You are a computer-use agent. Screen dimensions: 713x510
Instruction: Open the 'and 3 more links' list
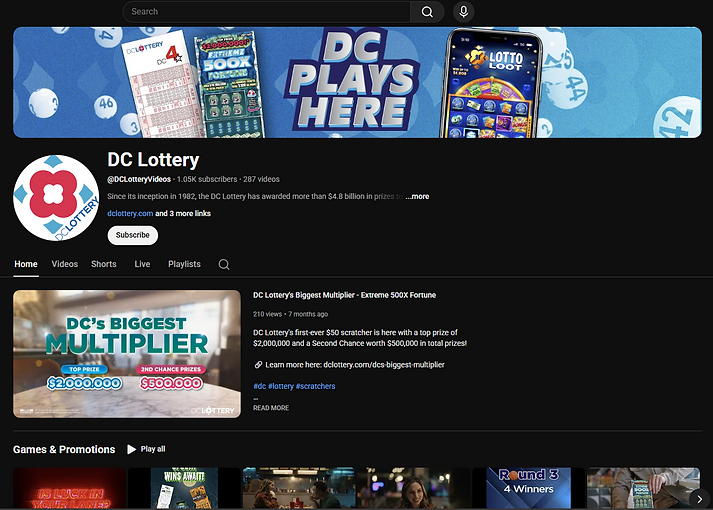coord(183,213)
